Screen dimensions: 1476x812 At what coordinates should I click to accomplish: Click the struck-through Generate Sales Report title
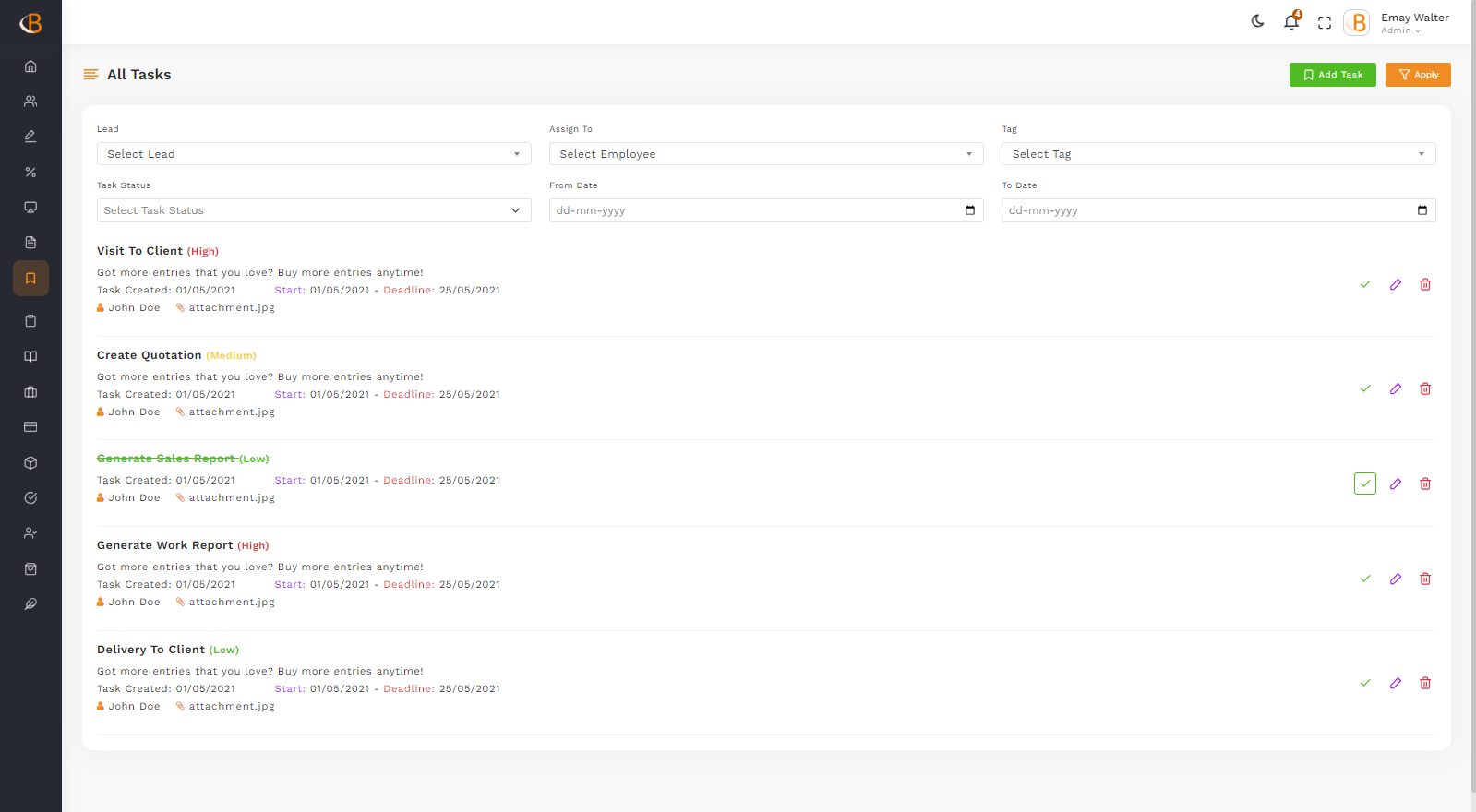tap(166, 459)
